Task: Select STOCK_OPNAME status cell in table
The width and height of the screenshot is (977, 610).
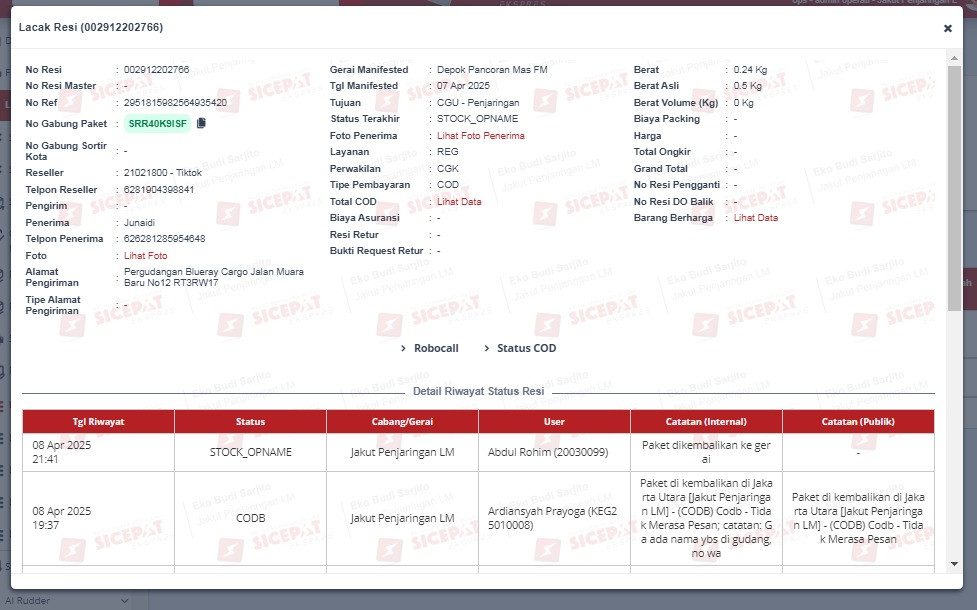Action: pyautogui.click(x=250, y=452)
